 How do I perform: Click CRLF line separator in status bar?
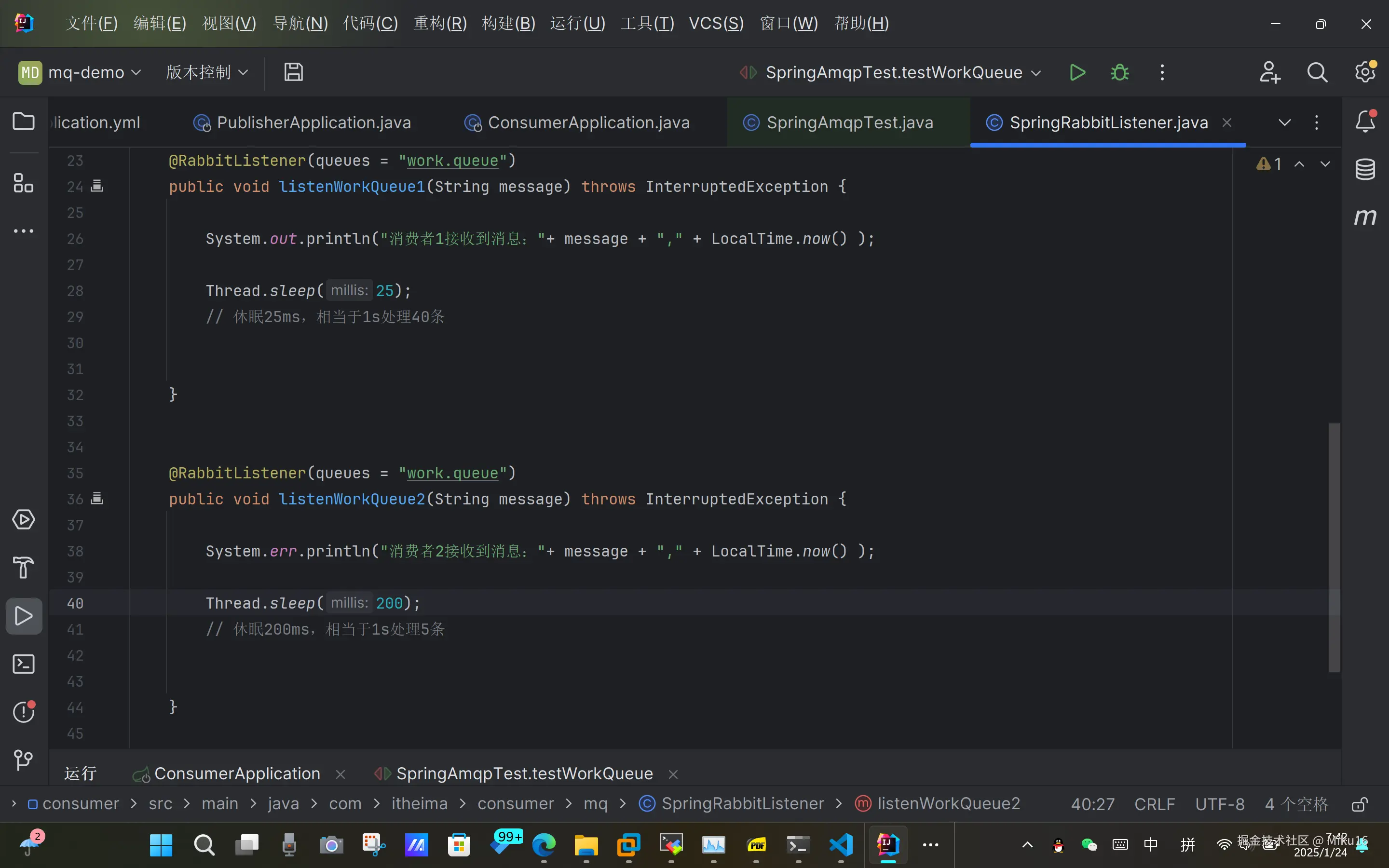[x=1154, y=804]
